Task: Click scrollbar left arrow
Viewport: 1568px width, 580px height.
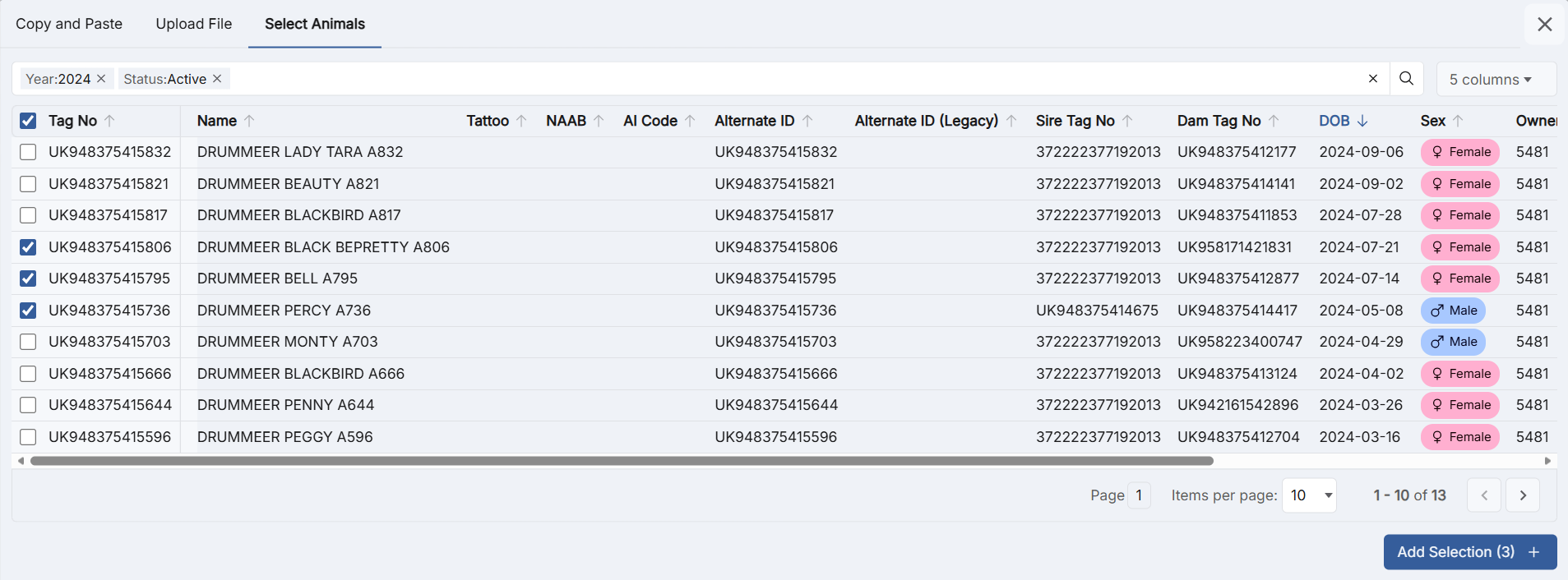Action: pyautogui.click(x=21, y=461)
